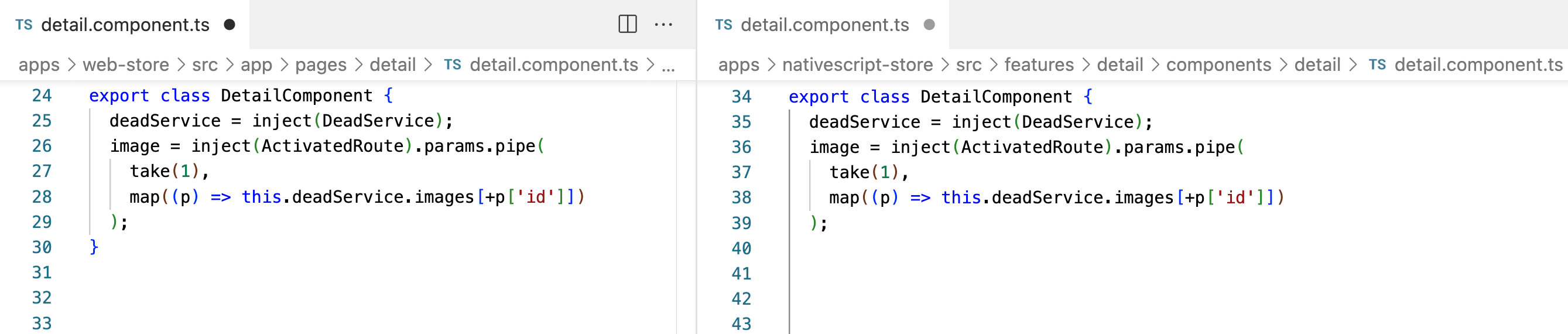Image resolution: width=1568 pixels, height=334 pixels.
Task: Click line number 26 in left editor
Action: pyautogui.click(x=42, y=146)
